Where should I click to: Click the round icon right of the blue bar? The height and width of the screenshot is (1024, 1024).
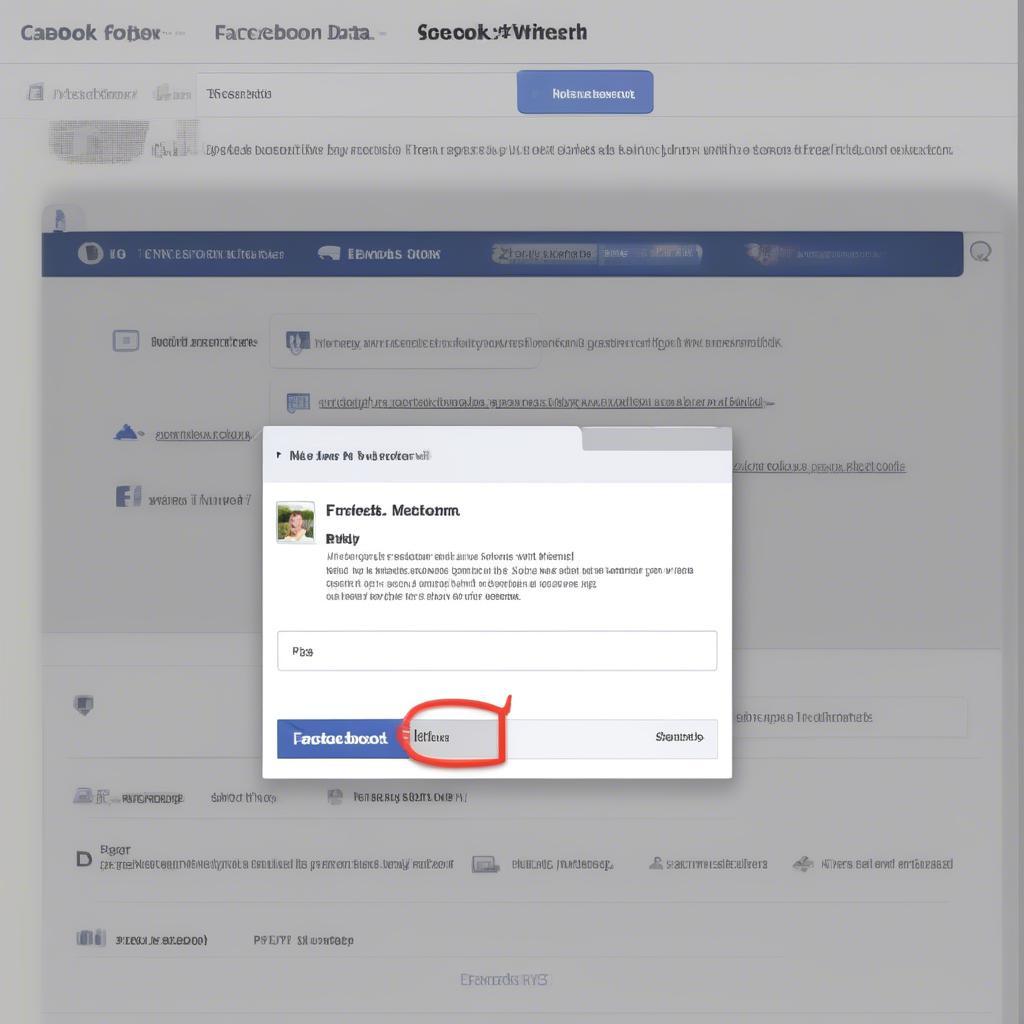pos(980,251)
